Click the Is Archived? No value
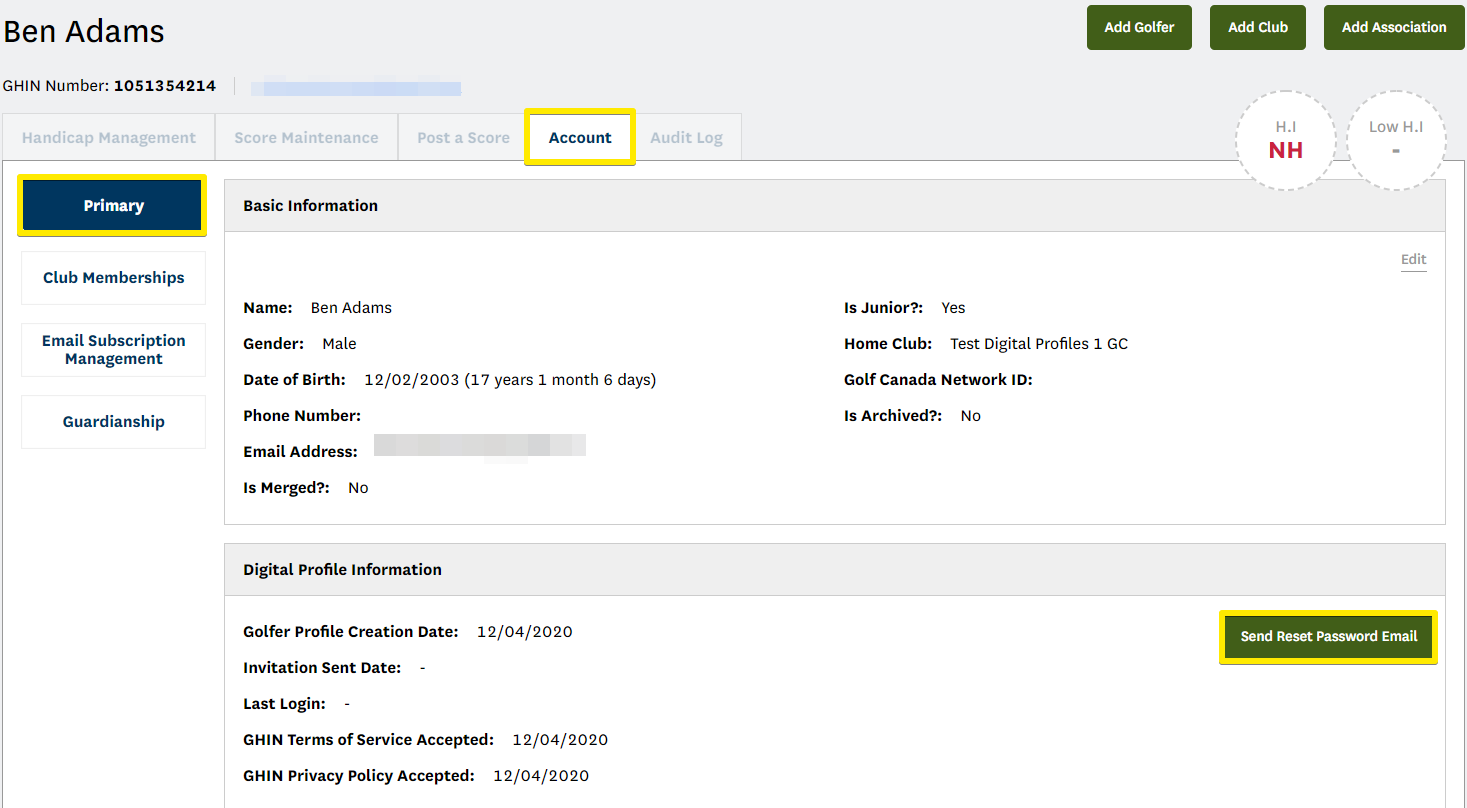 [x=970, y=415]
